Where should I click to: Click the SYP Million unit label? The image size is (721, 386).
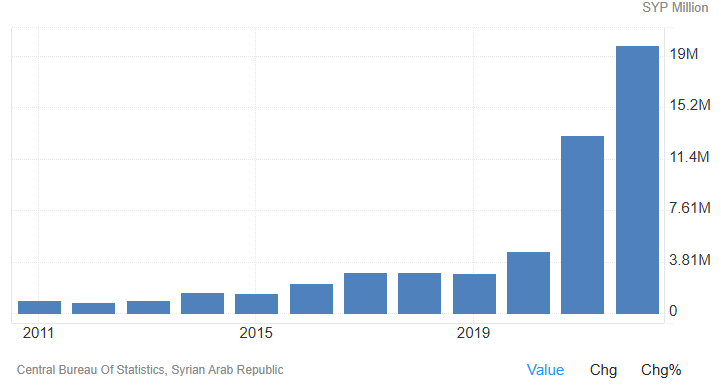click(675, 8)
